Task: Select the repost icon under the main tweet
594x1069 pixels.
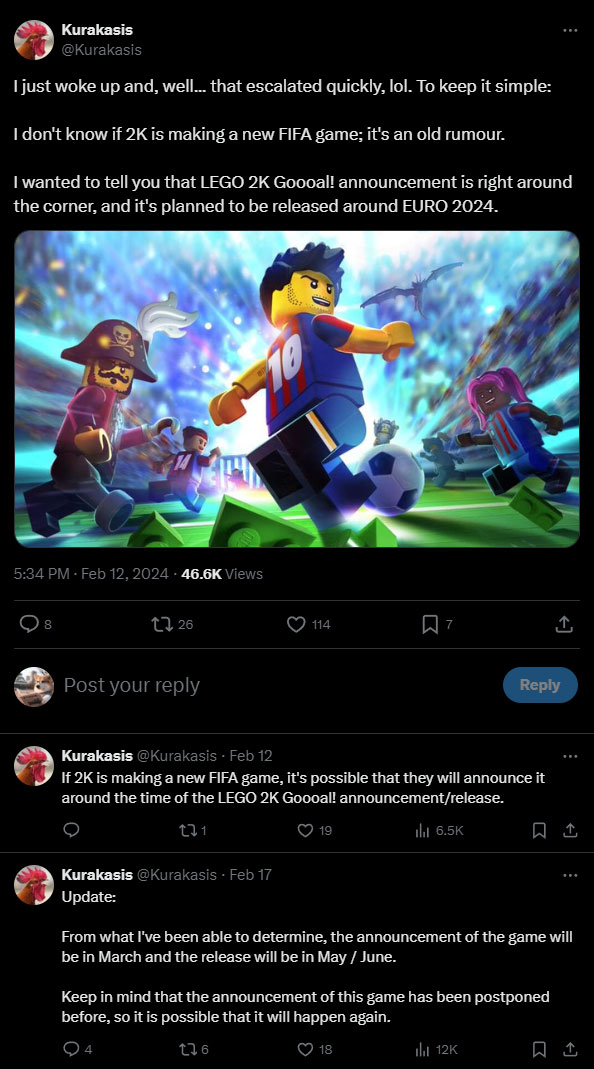Action: click(x=163, y=624)
